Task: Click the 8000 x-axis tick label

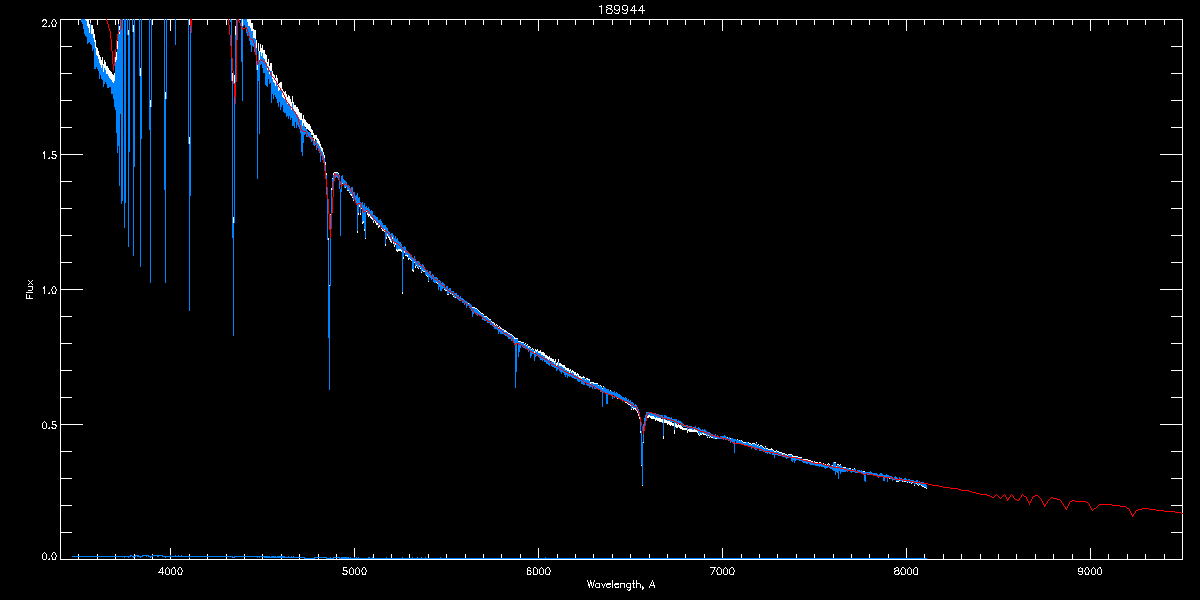Action: [906, 572]
